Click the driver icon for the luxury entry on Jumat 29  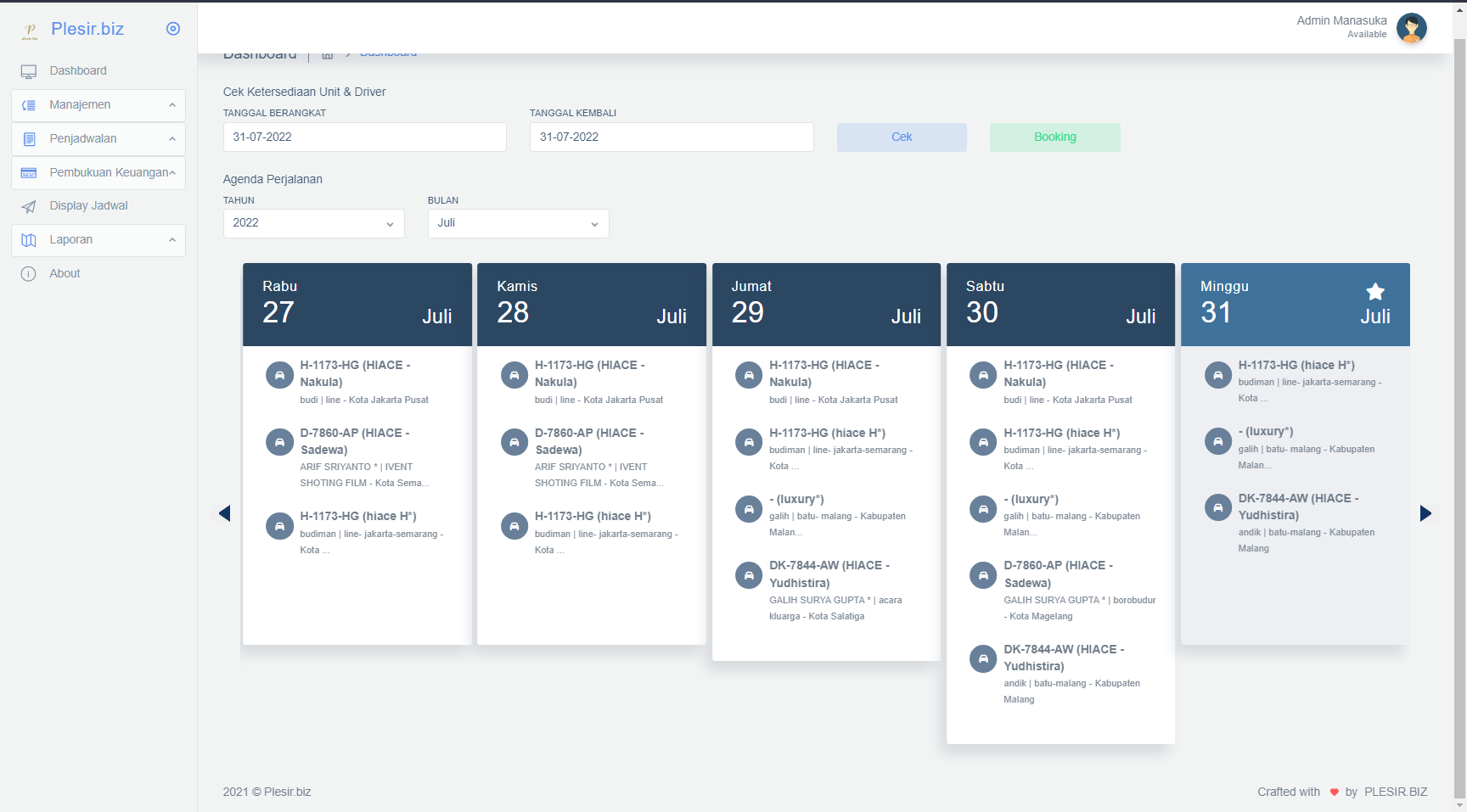[x=748, y=508]
